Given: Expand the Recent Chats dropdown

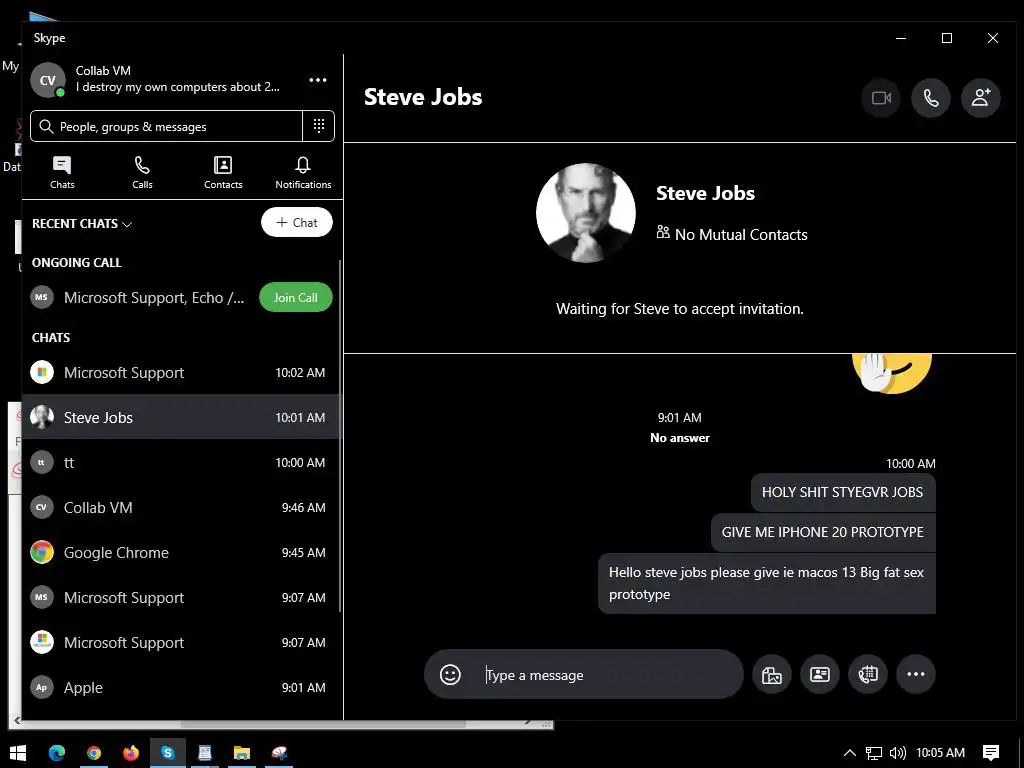Looking at the screenshot, I should point(82,224).
